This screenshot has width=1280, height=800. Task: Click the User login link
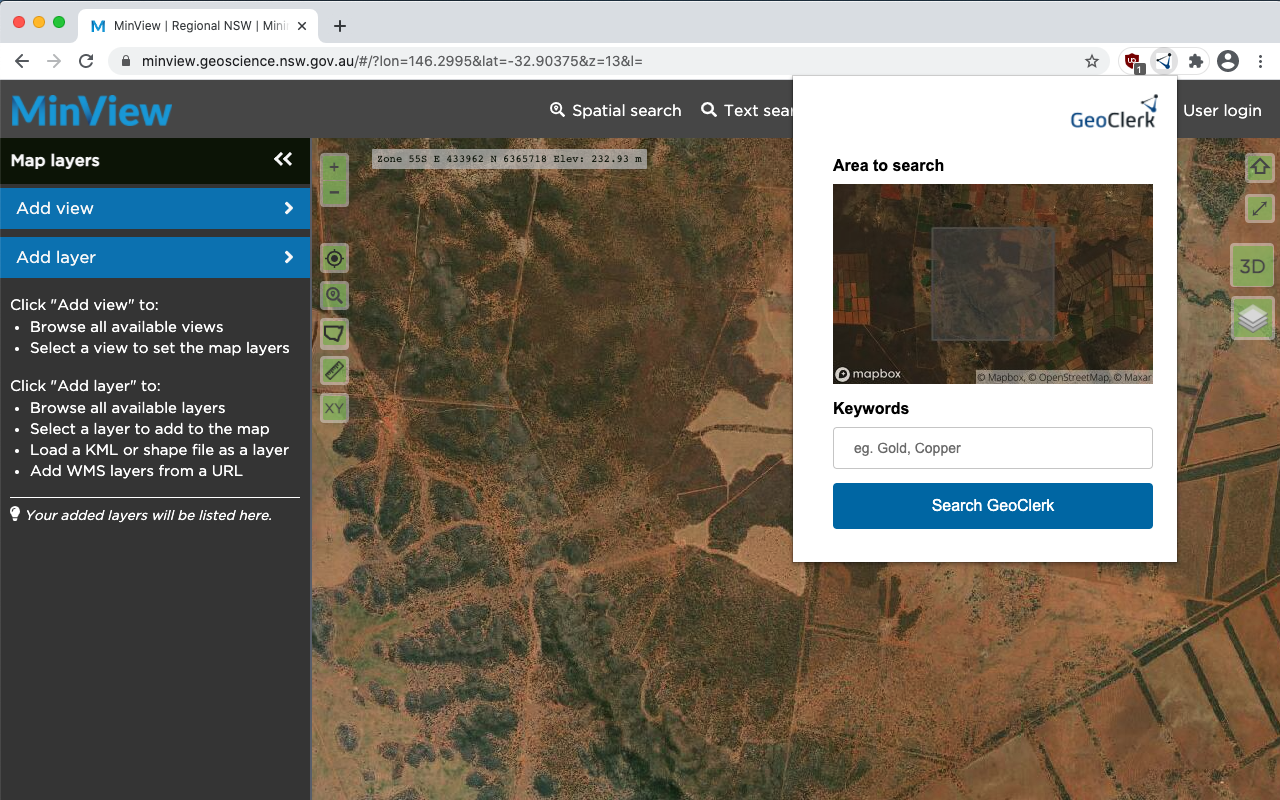pyautogui.click(x=1222, y=110)
